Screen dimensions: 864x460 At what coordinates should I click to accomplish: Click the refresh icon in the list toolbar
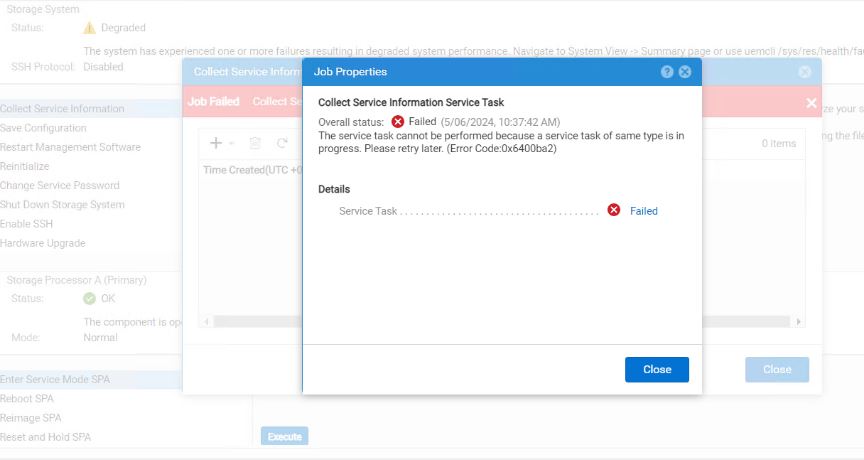(x=282, y=143)
